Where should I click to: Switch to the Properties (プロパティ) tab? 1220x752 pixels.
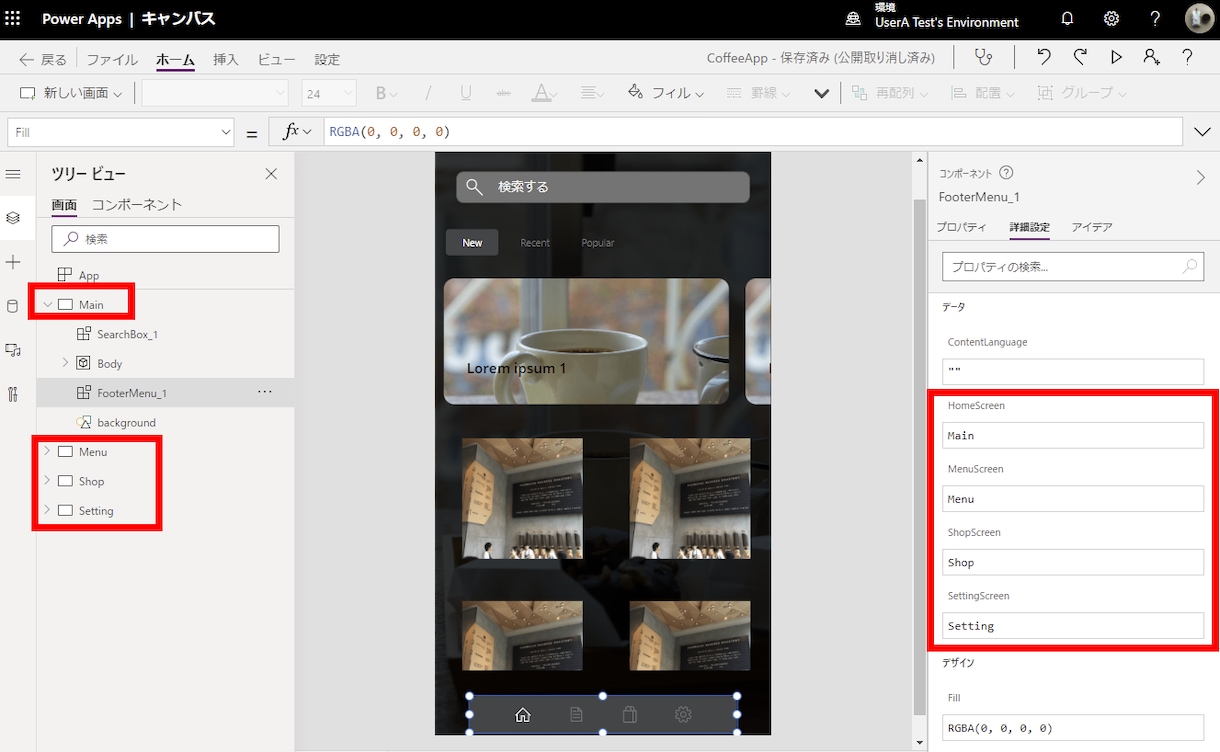pos(961,227)
